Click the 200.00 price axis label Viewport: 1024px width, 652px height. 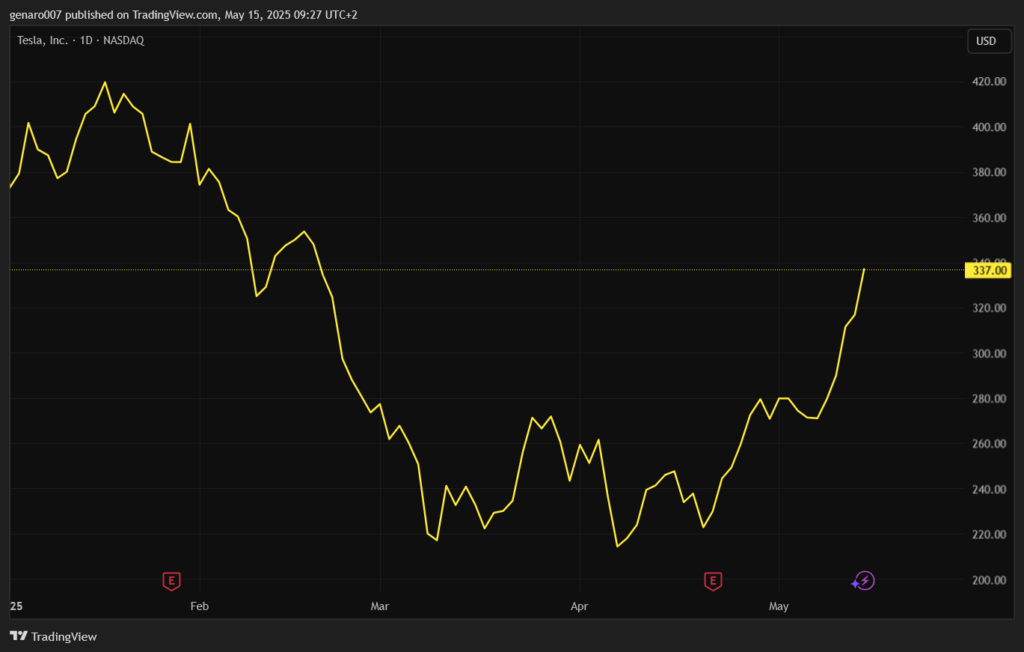986,580
